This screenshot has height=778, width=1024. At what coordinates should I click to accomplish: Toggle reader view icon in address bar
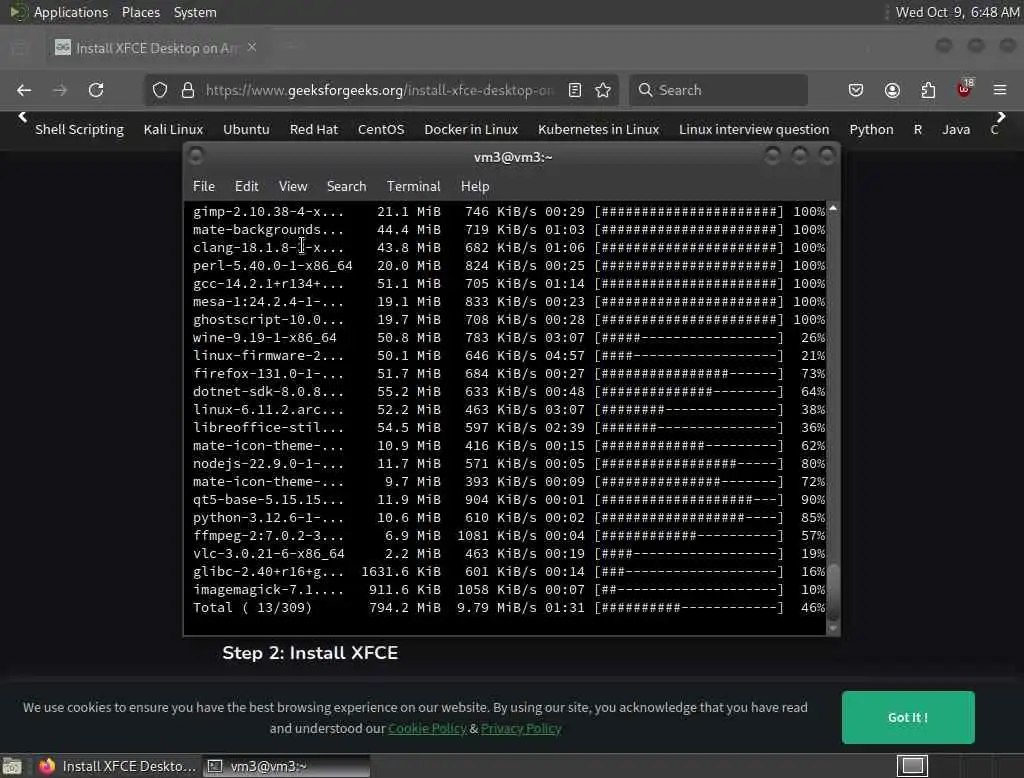point(575,90)
